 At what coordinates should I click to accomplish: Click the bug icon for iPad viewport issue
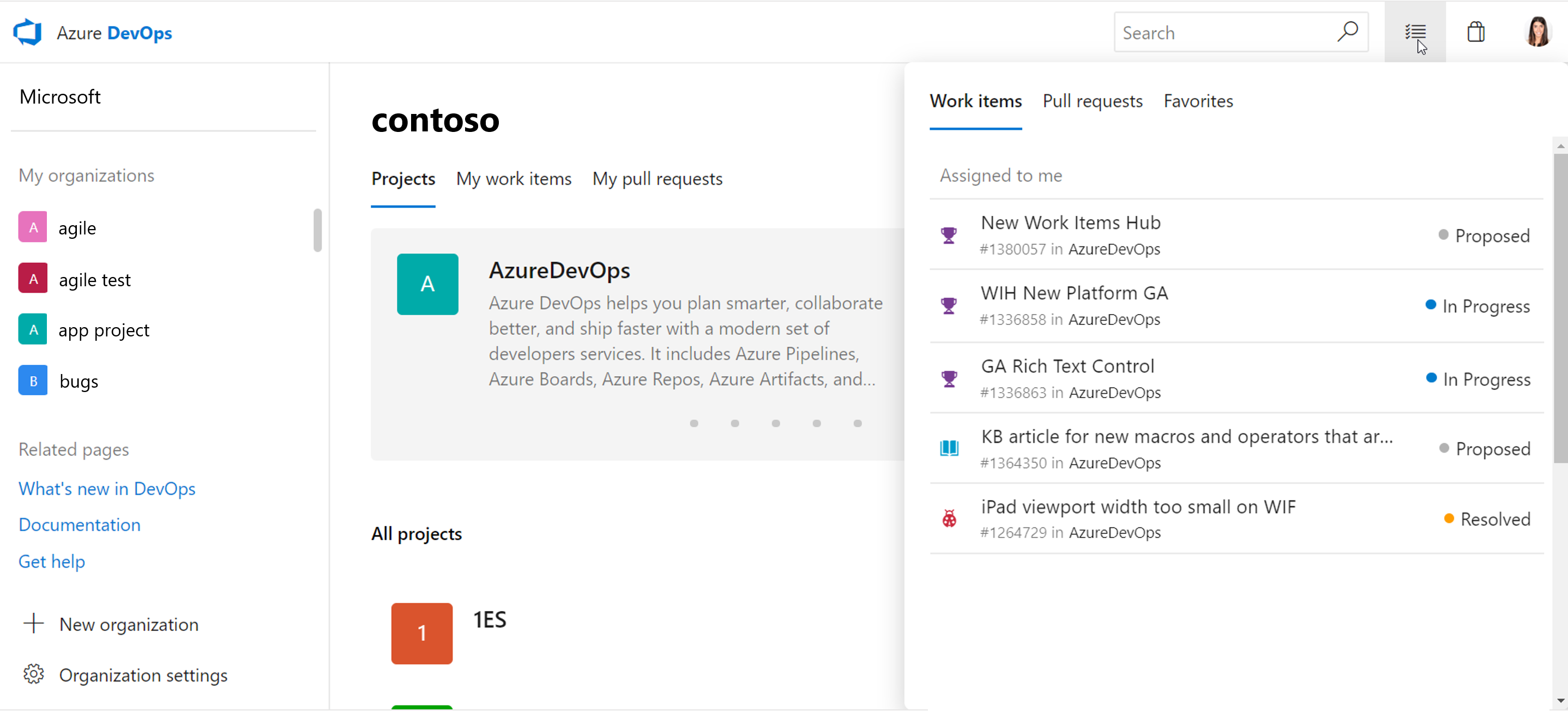pyautogui.click(x=949, y=518)
